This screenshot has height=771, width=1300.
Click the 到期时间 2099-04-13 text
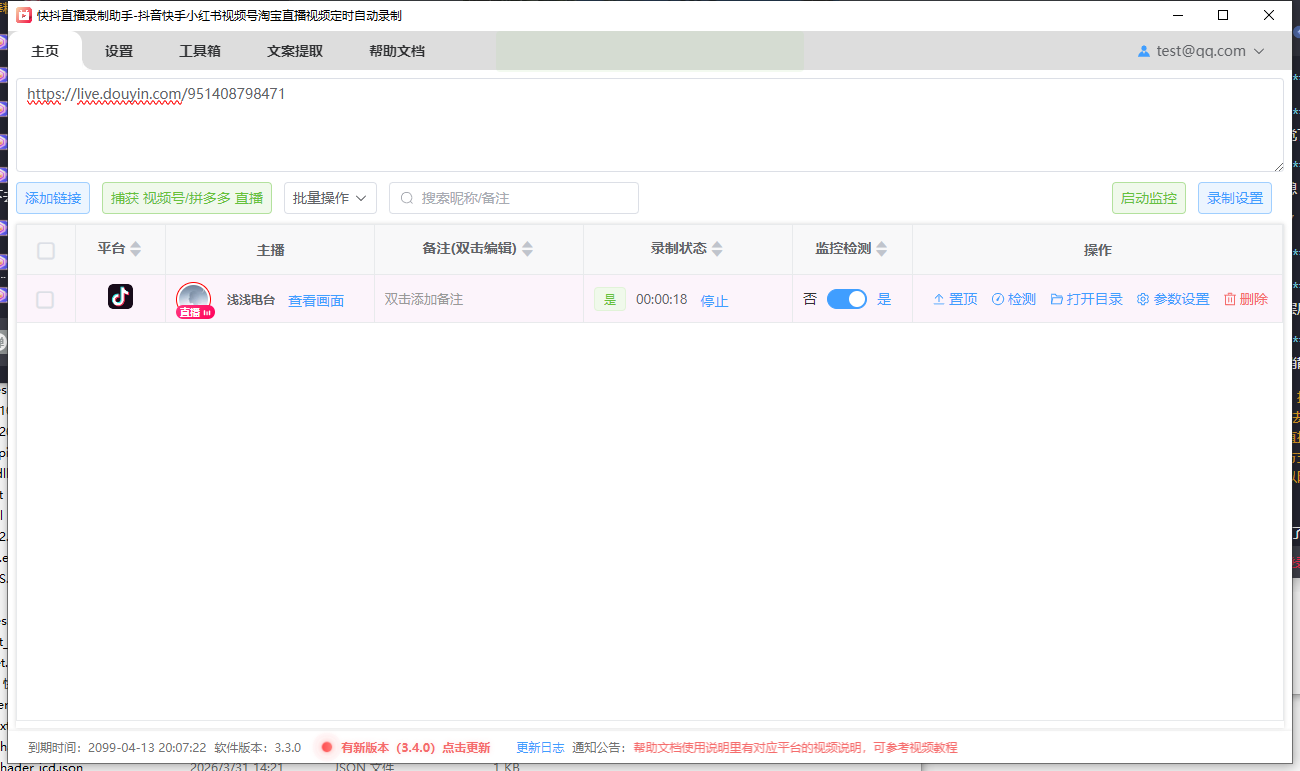coord(117,747)
